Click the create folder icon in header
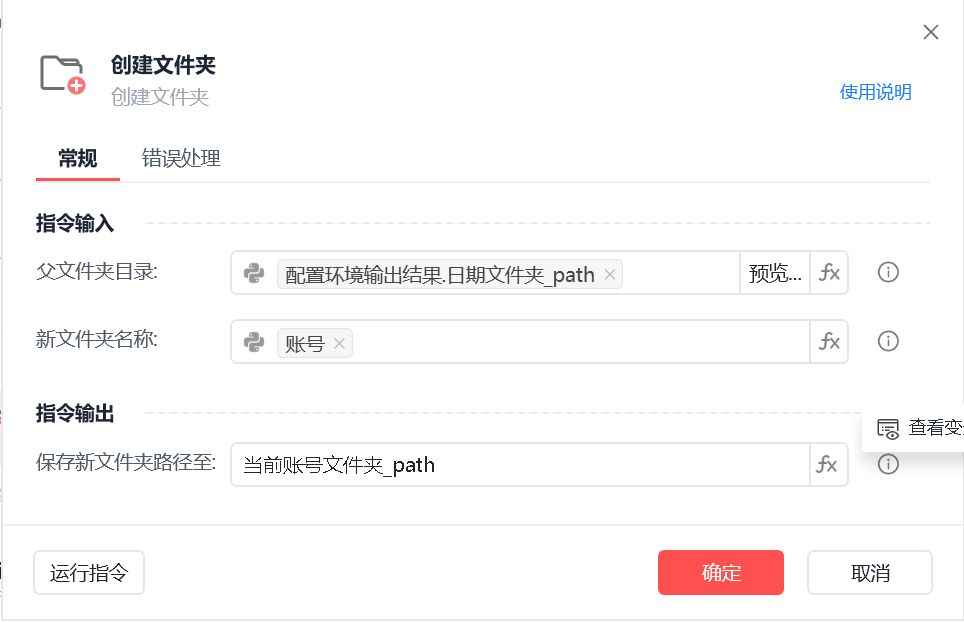The image size is (964, 622). pos(62,74)
